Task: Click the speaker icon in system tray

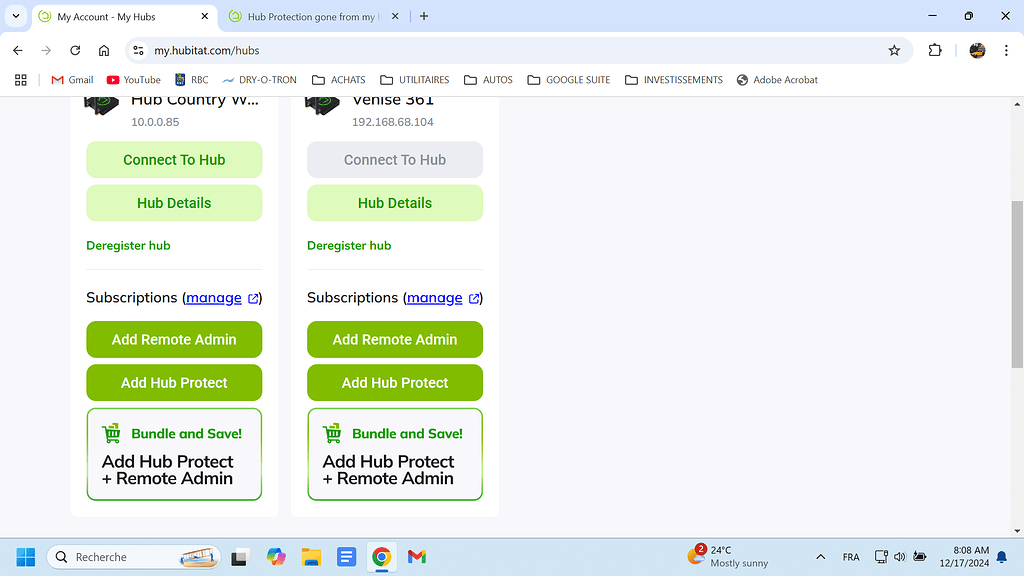Action: [899, 556]
